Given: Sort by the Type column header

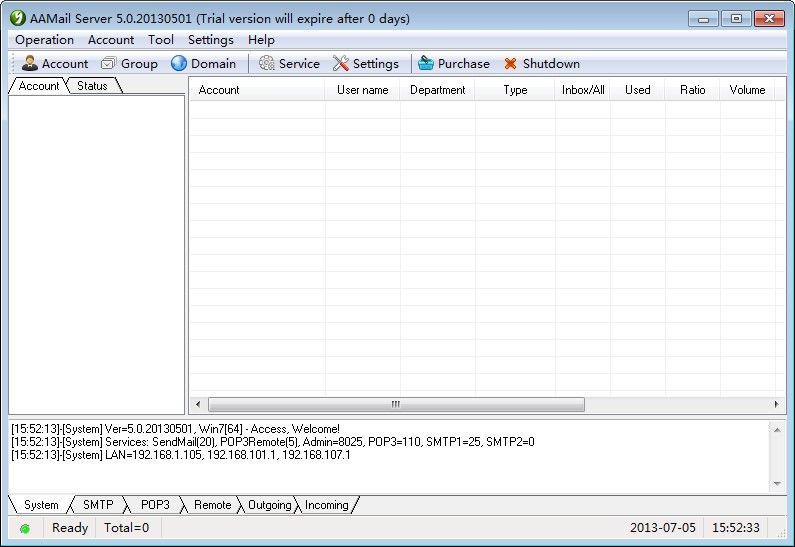Looking at the screenshot, I should click(x=515, y=90).
